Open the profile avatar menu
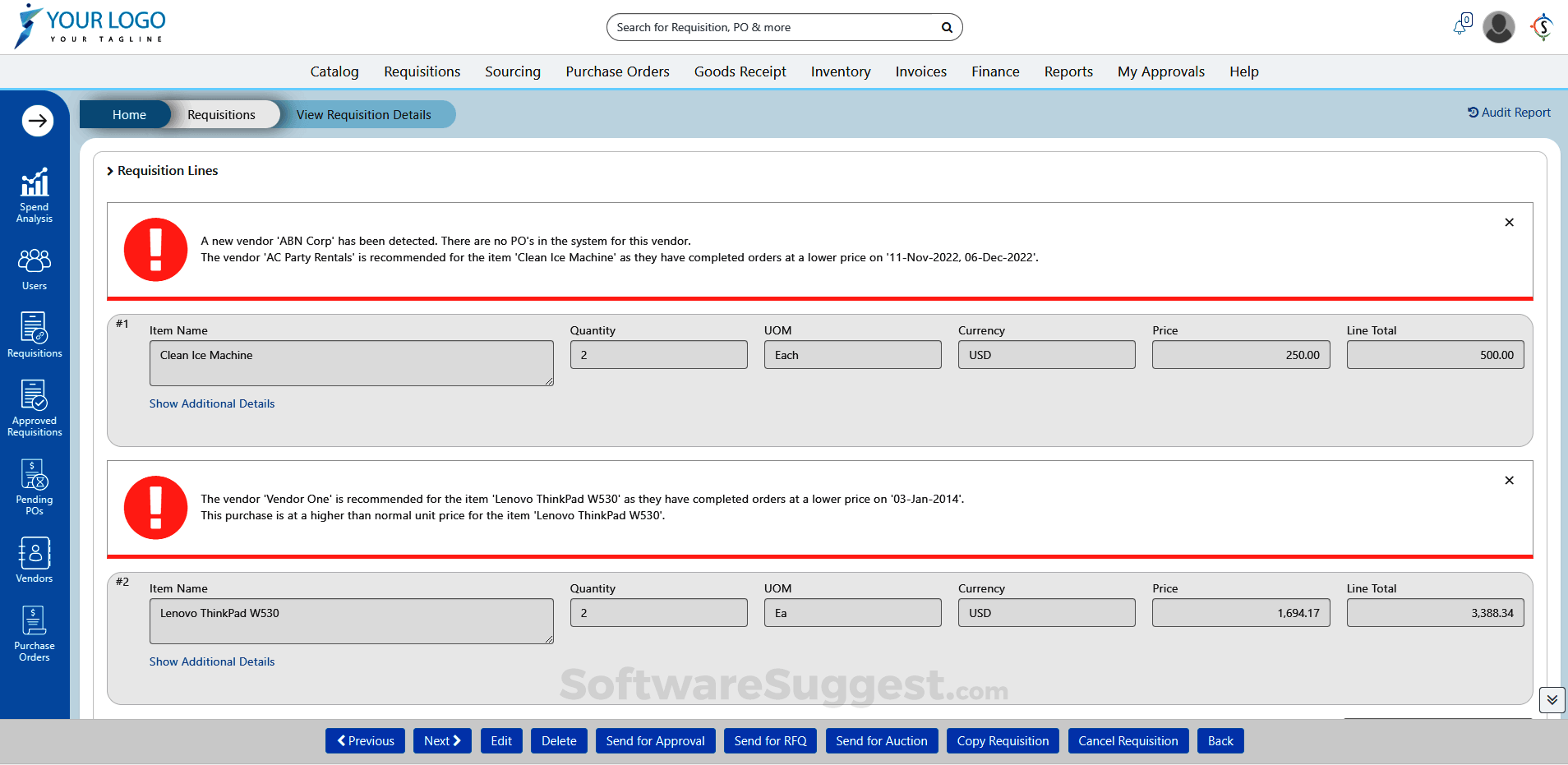The height and width of the screenshot is (765, 1568). [1499, 26]
